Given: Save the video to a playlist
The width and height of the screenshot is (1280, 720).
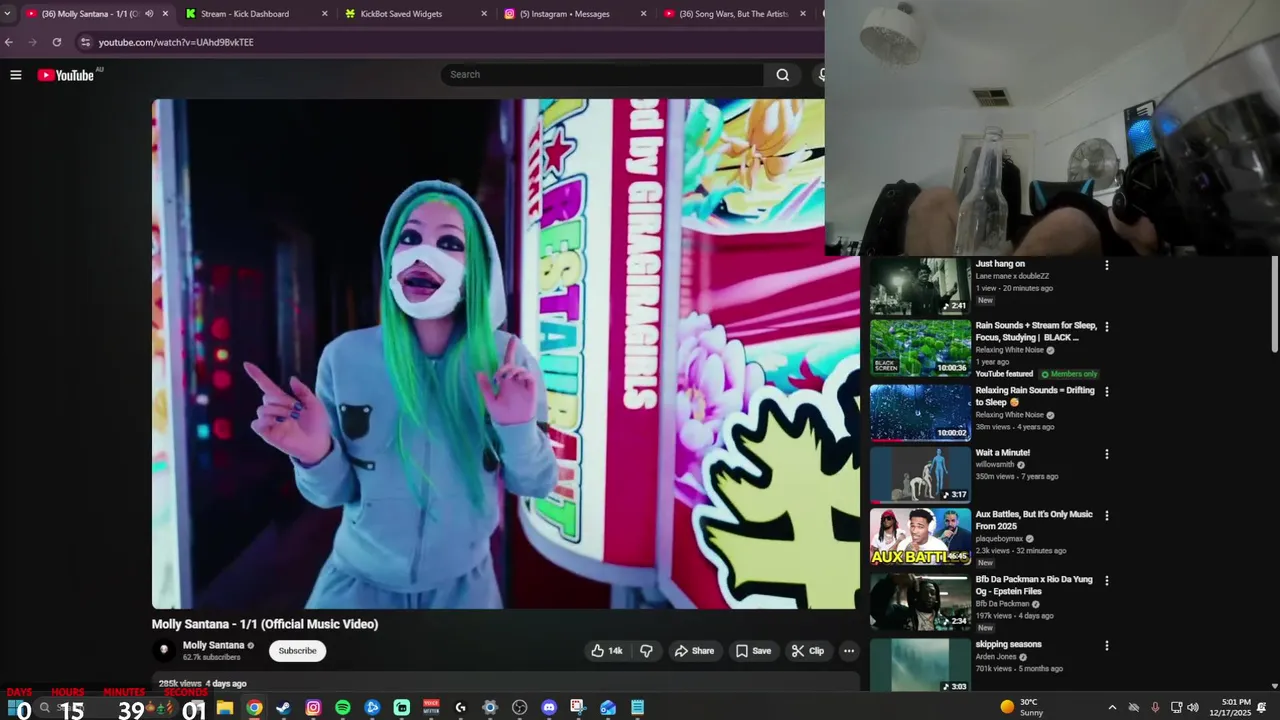Looking at the screenshot, I should pos(754,651).
